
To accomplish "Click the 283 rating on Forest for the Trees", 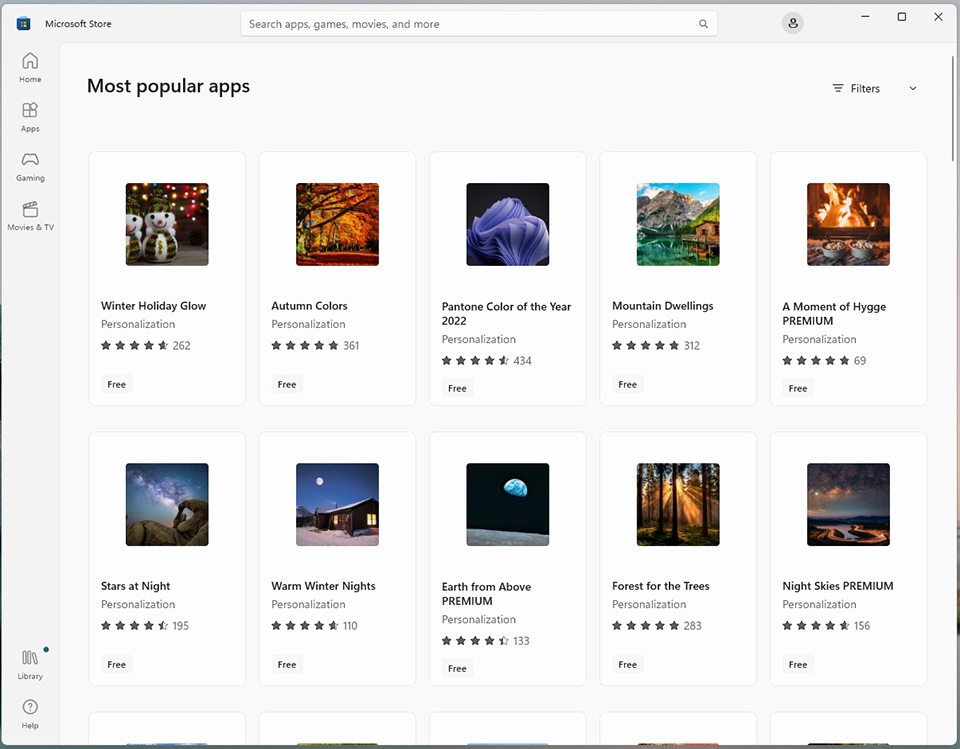I will coord(692,626).
